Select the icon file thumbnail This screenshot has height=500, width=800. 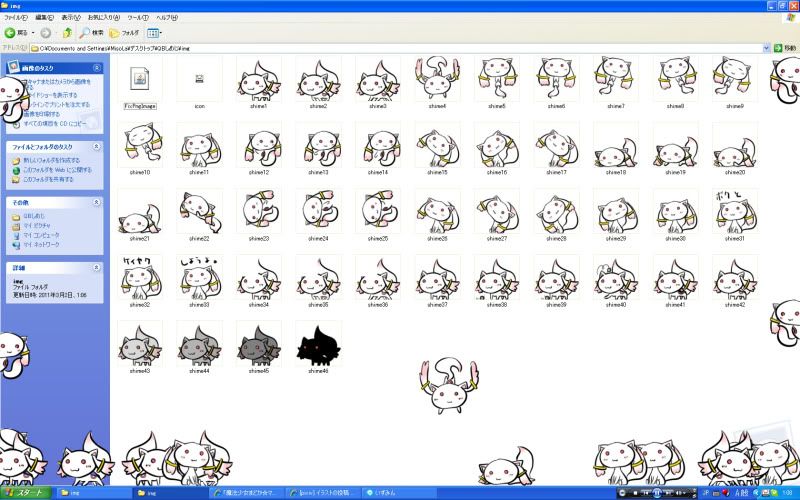click(199, 78)
